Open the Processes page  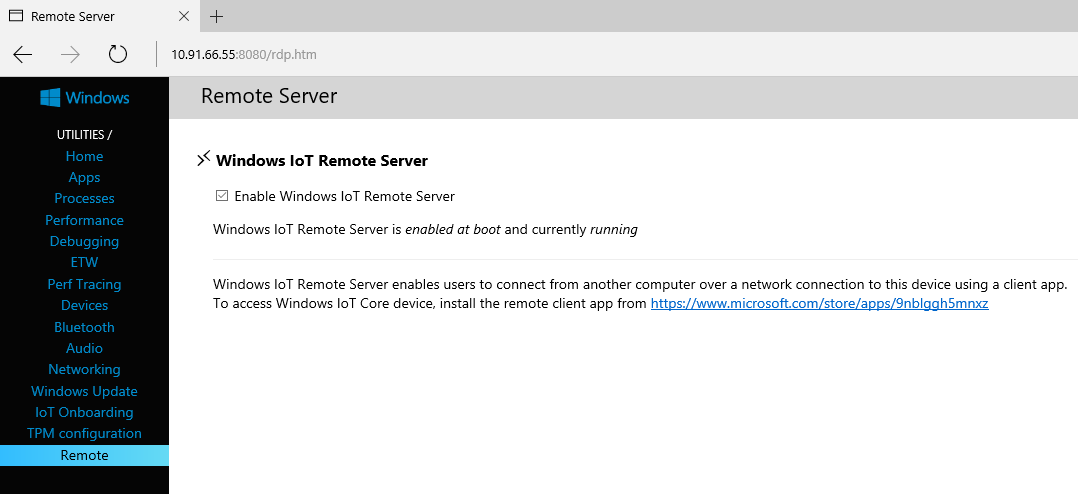click(x=84, y=198)
